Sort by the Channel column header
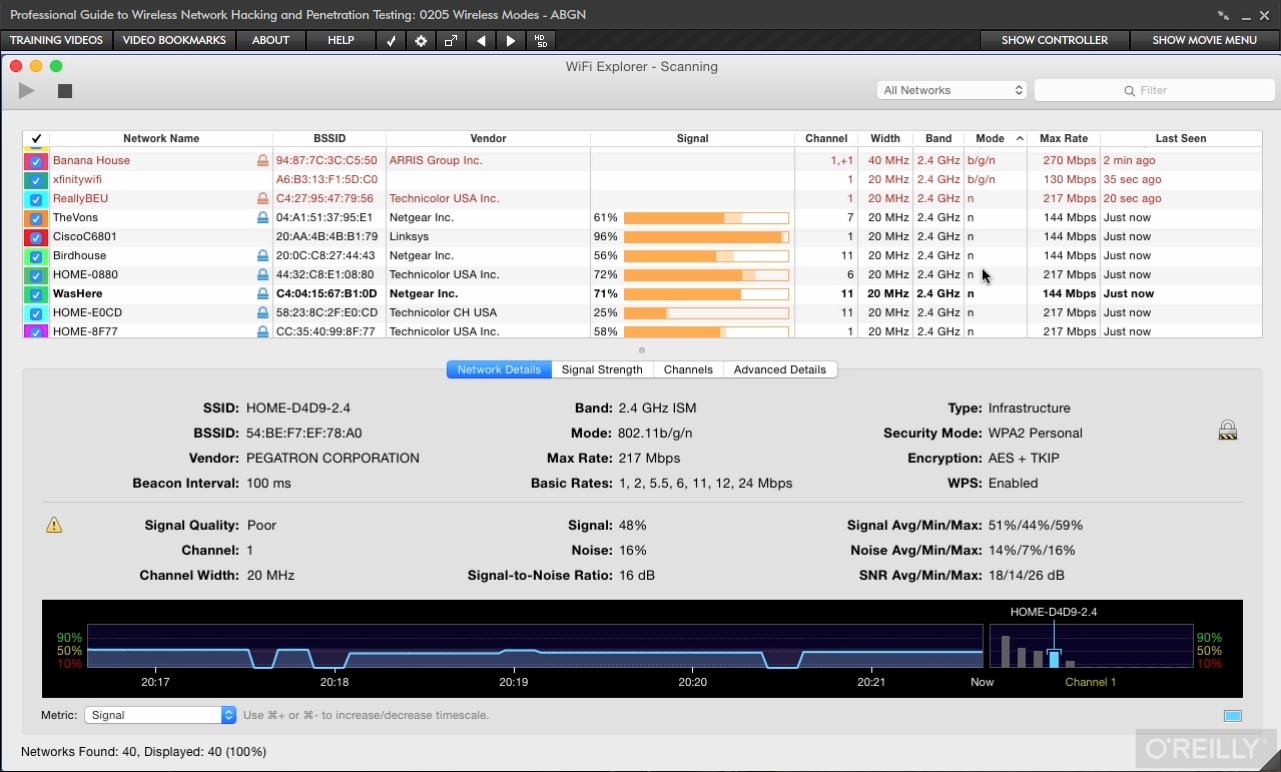This screenshot has width=1281, height=772. (x=826, y=138)
